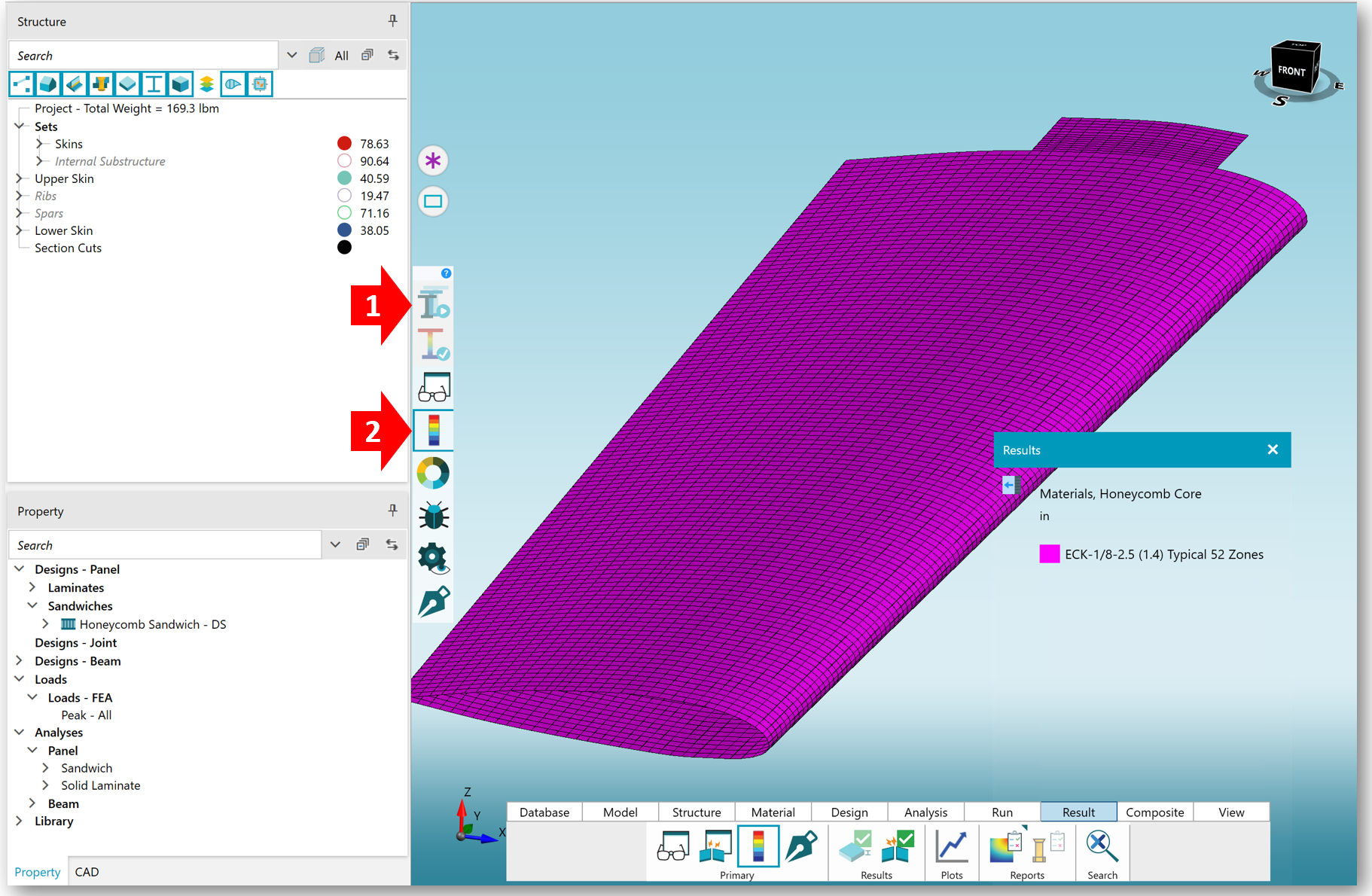The width and height of the screenshot is (1372, 896).
Task: Toggle the flat panel filter icon
Action: (127, 84)
